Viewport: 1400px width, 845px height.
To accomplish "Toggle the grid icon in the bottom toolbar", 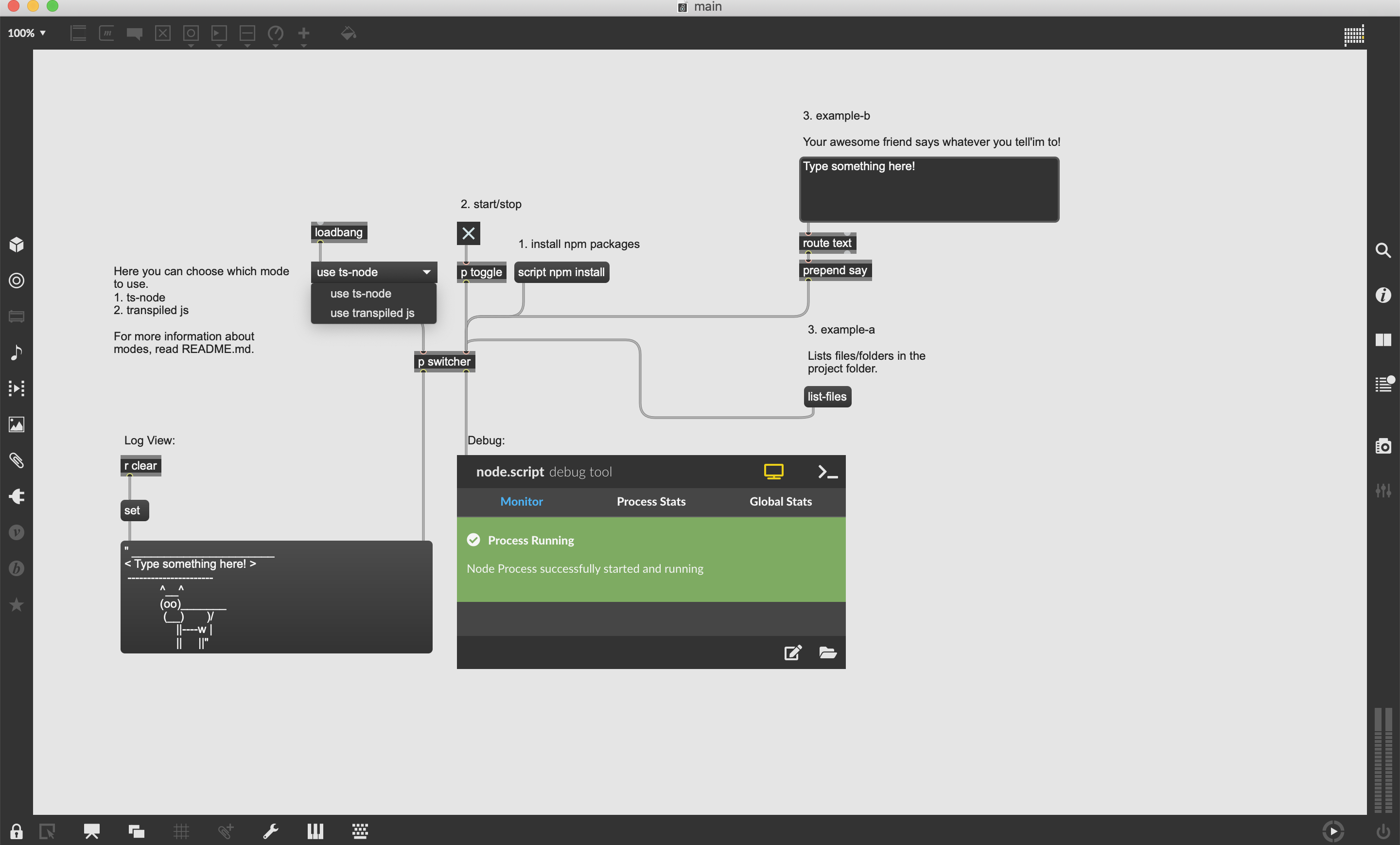I will 181,831.
